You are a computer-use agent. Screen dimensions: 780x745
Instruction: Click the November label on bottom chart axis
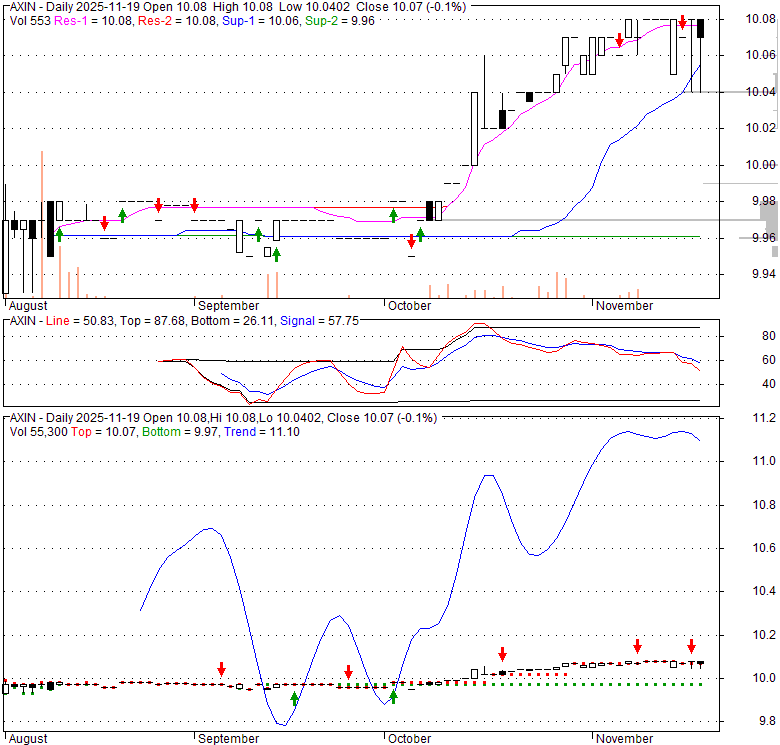[625, 739]
